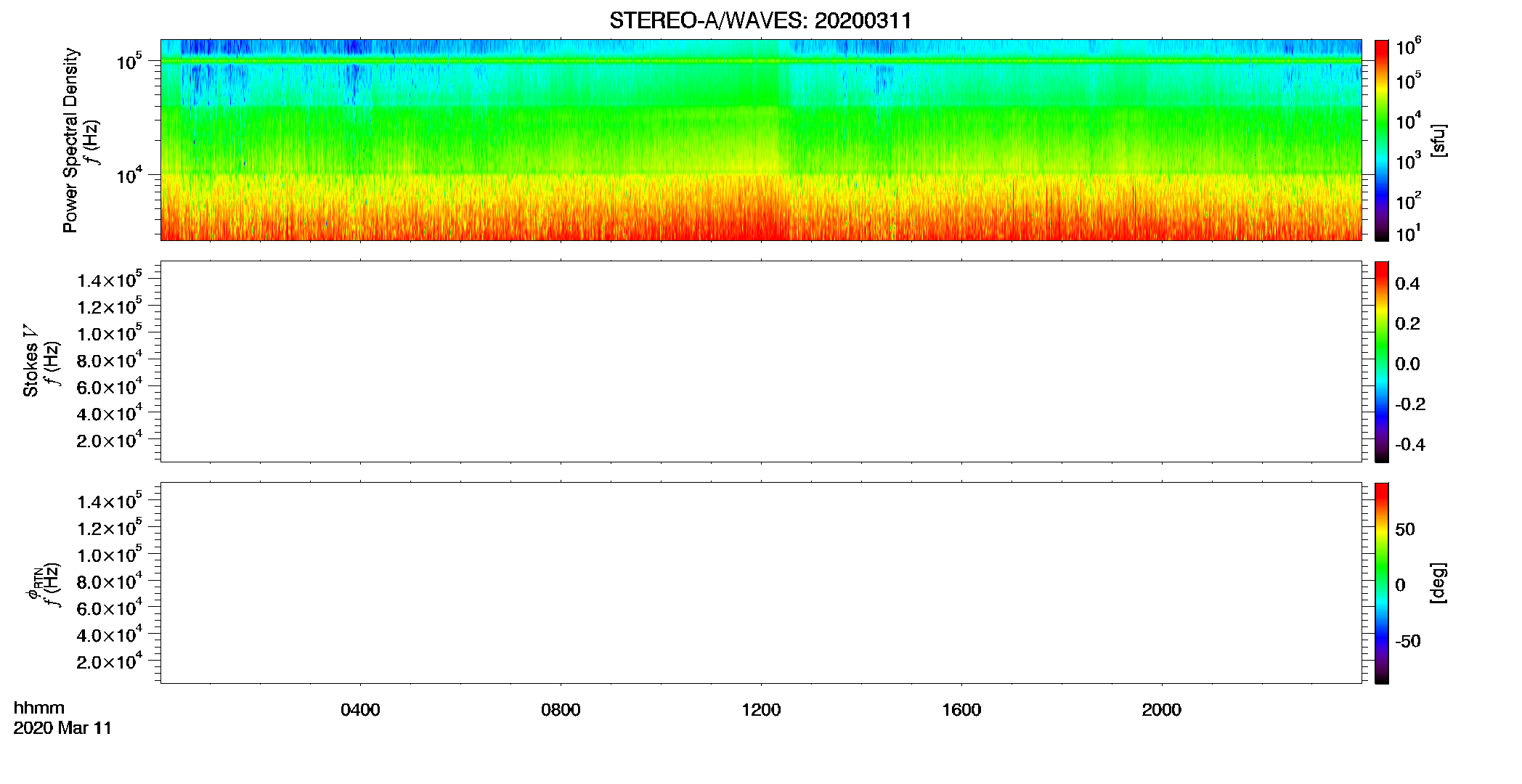The width and height of the screenshot is (1522, 784).
Task: Click the 10^6 value on top color bar
Action: click(x=1408, y=47)
